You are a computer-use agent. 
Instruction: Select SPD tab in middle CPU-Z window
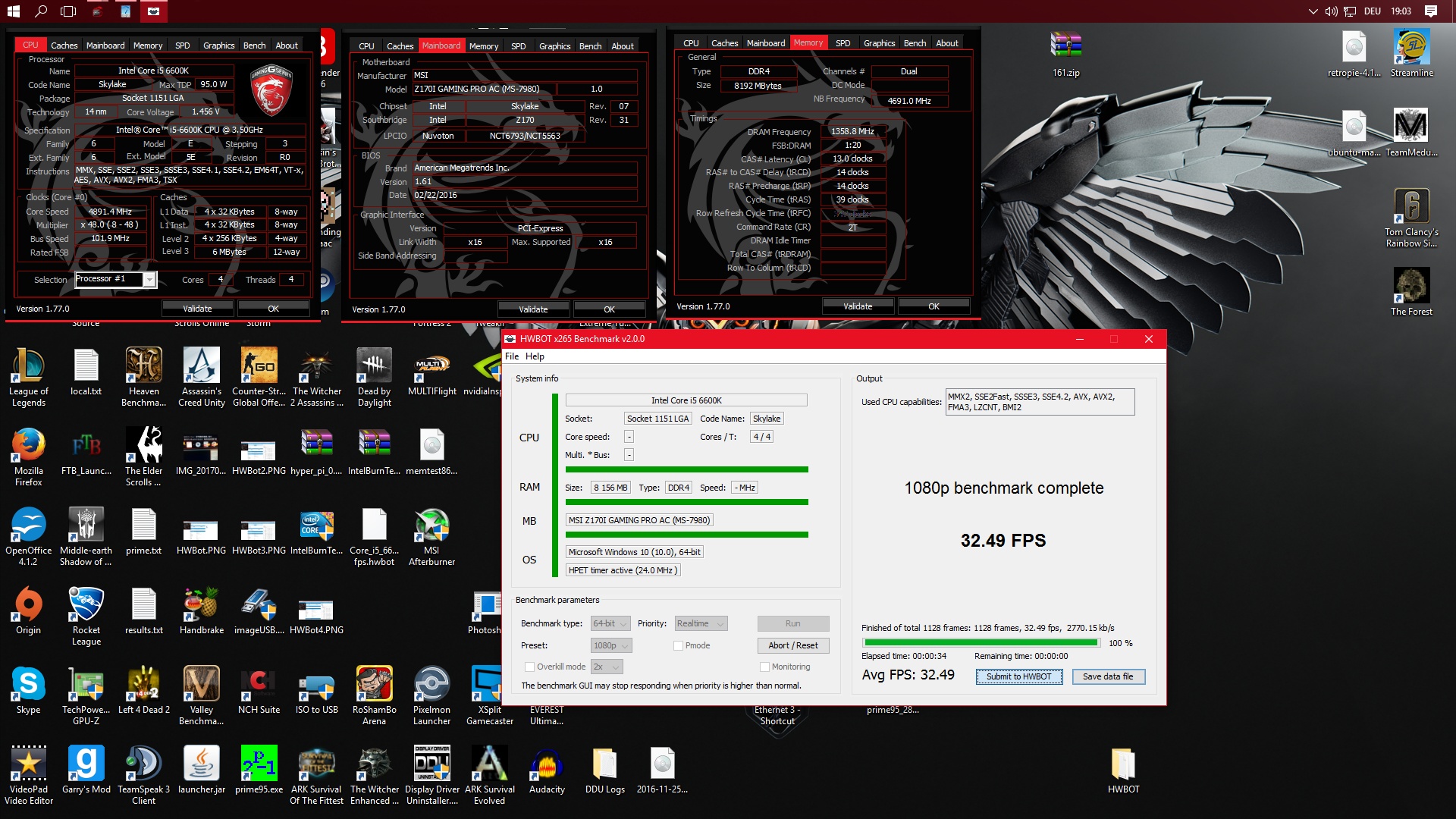tap(518, 46)
